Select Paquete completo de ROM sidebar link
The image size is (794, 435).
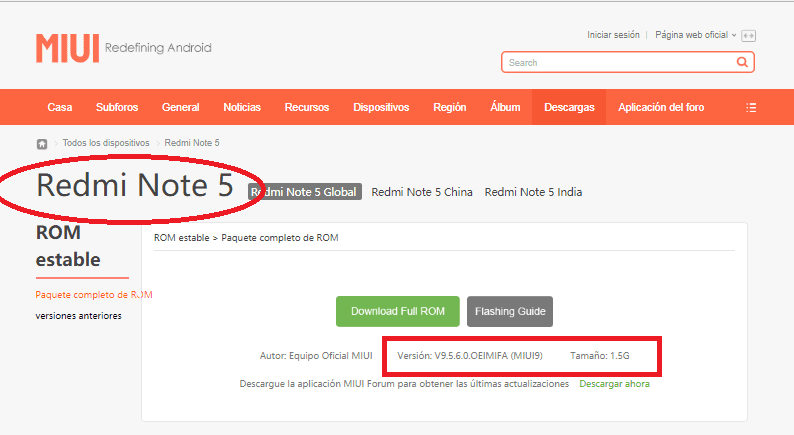(94, 295)
